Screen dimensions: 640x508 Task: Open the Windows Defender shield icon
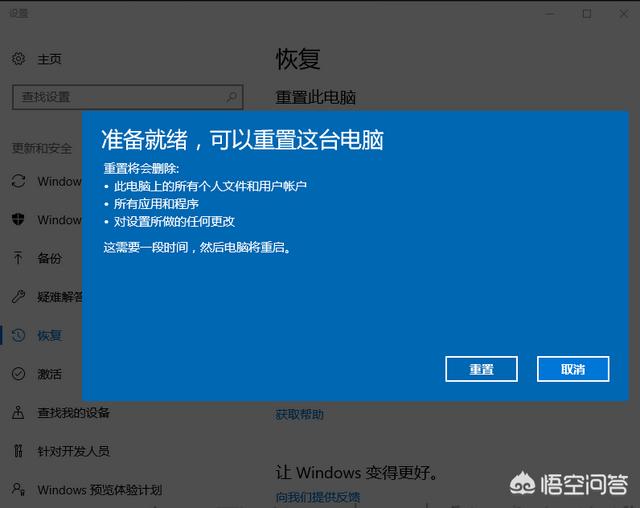click(x=18, y=220)
